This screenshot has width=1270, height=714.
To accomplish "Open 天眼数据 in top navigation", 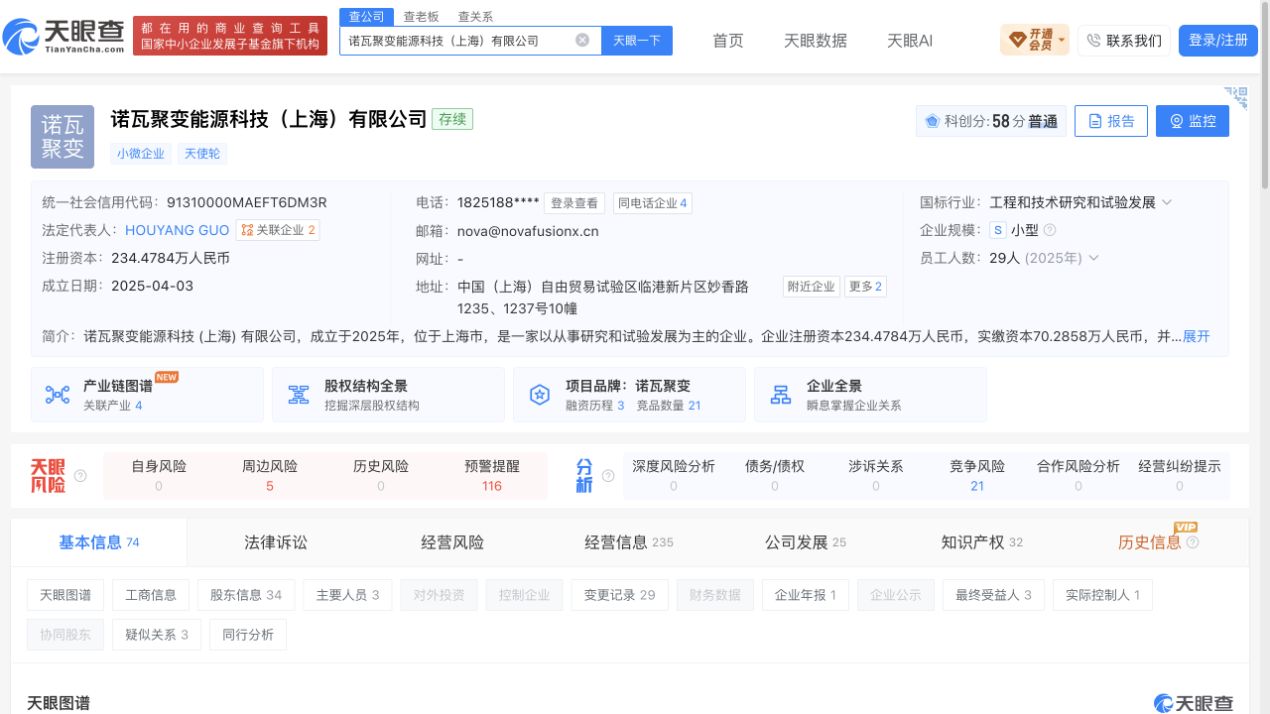I will (x=815, y=41).
